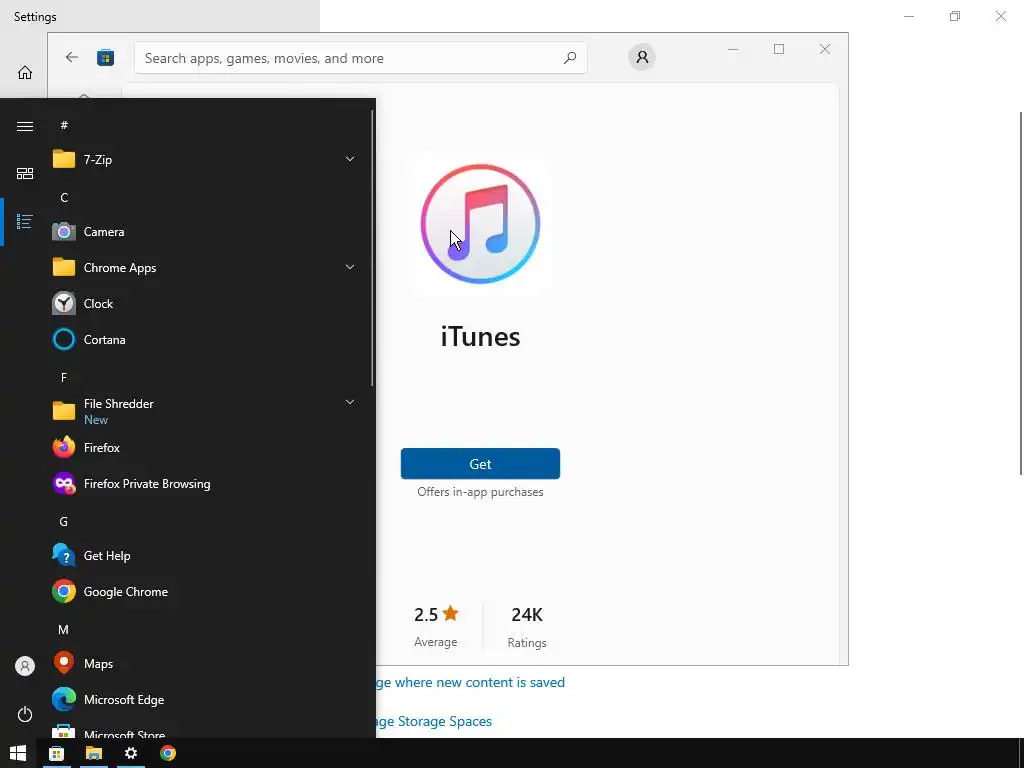
Task: Expand the 7-Zip folder
Action: pos(350,159)
